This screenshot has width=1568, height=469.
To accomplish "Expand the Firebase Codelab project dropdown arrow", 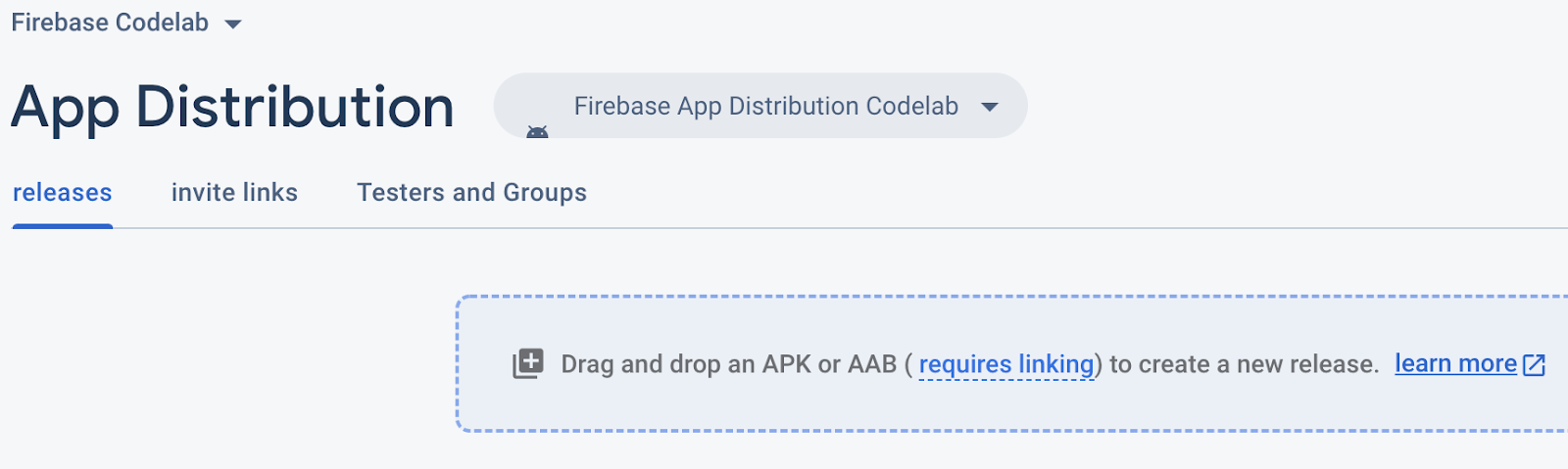I will (x=233, y=24).
